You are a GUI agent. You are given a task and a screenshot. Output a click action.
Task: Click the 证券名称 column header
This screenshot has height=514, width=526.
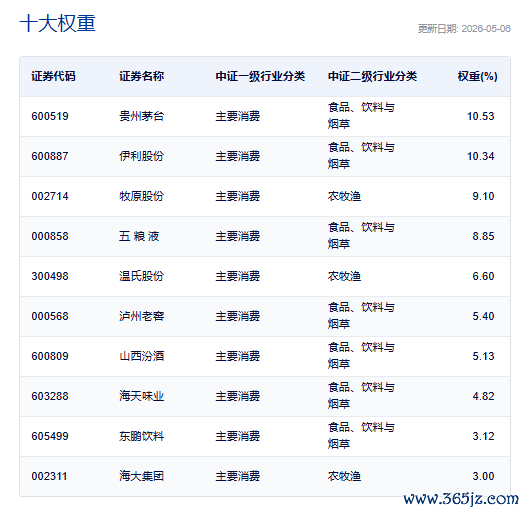(x=142, y=76)
